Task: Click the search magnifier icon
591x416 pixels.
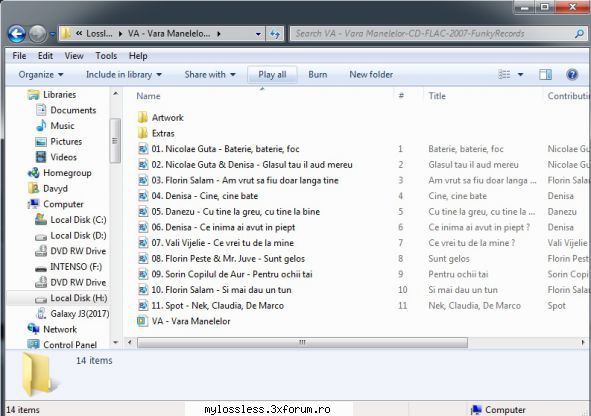Action: click(579, 34)
